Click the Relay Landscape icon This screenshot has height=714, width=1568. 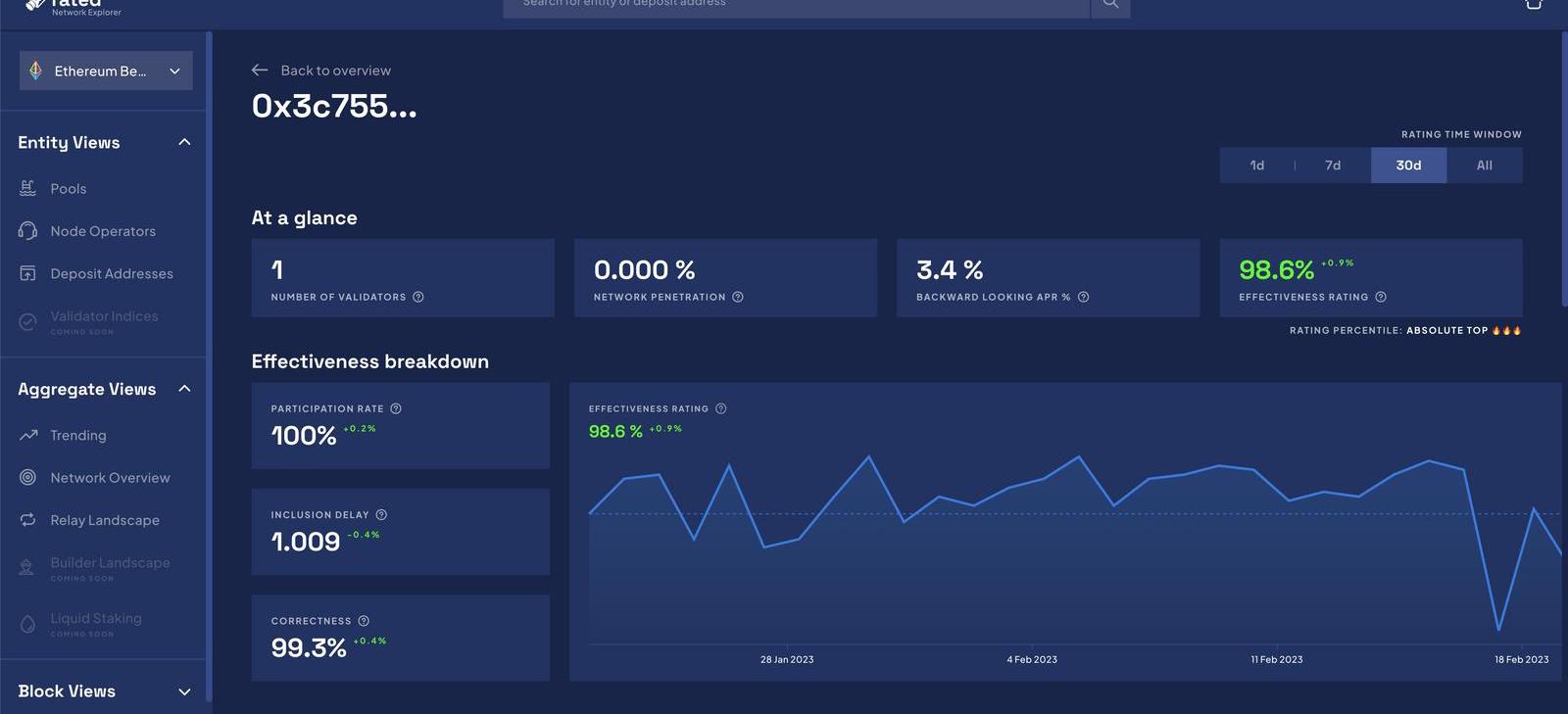point(28,520)
